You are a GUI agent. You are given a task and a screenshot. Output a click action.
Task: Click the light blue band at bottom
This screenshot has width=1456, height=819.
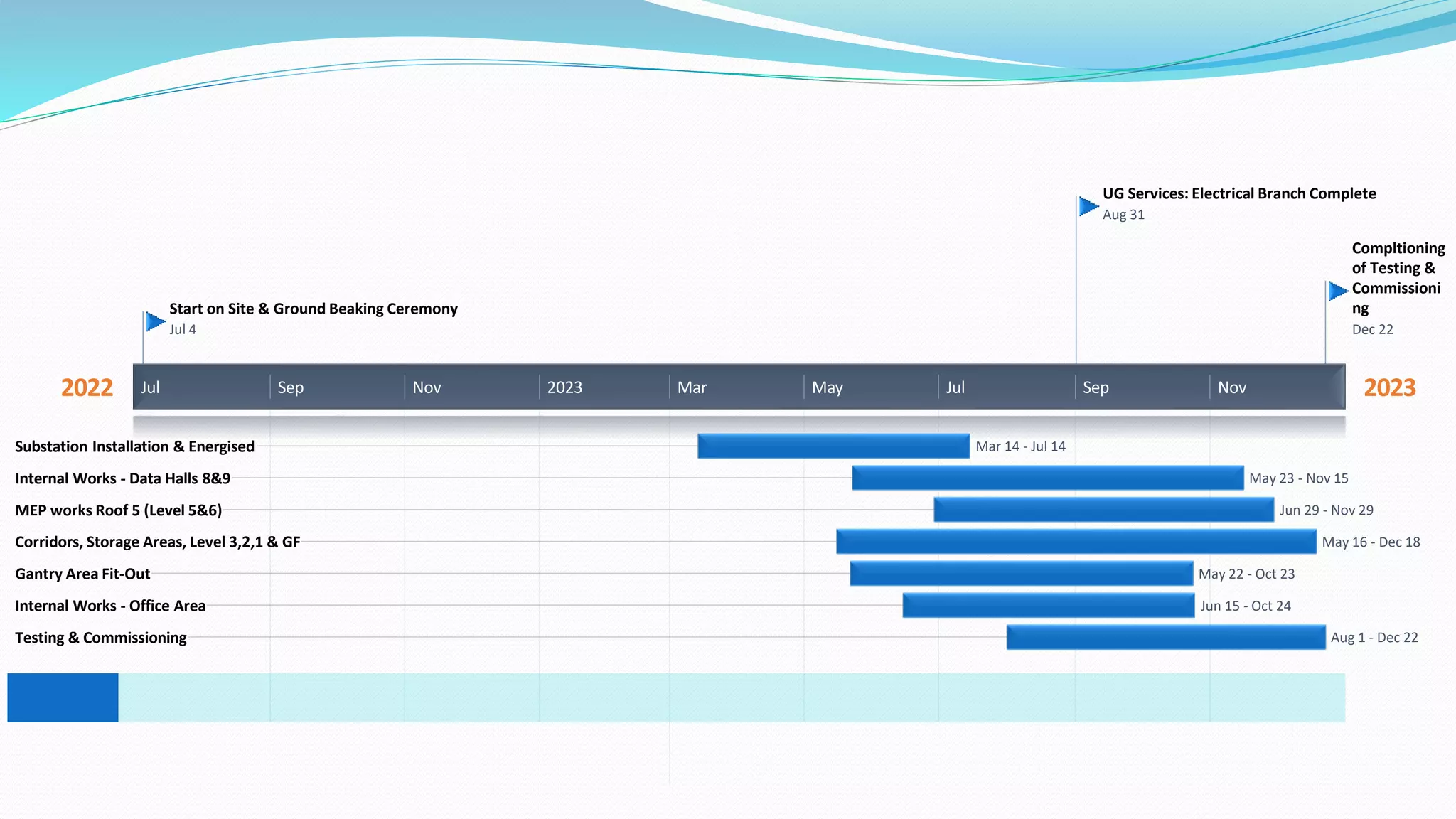(x=731, y=697)
